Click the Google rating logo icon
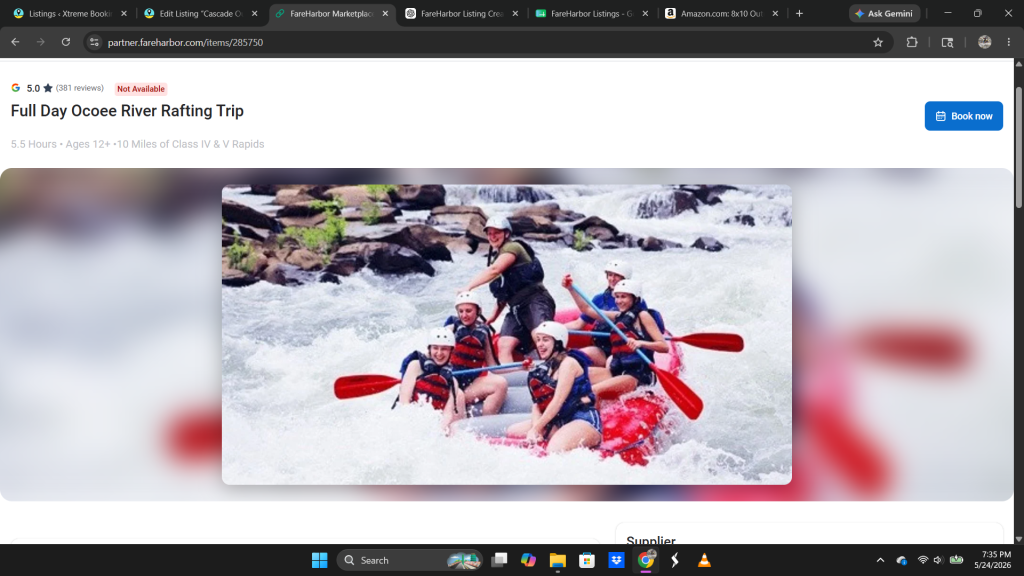 [16, 88]
